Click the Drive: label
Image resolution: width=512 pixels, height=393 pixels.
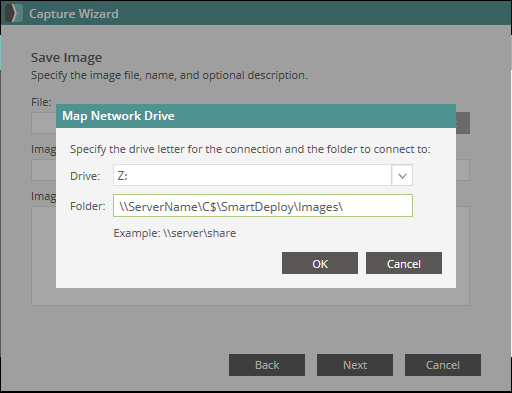85,176
